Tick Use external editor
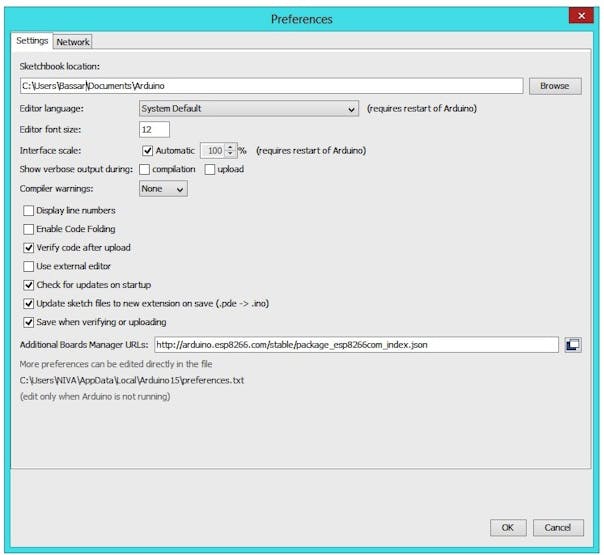 [x=29, y=267]
